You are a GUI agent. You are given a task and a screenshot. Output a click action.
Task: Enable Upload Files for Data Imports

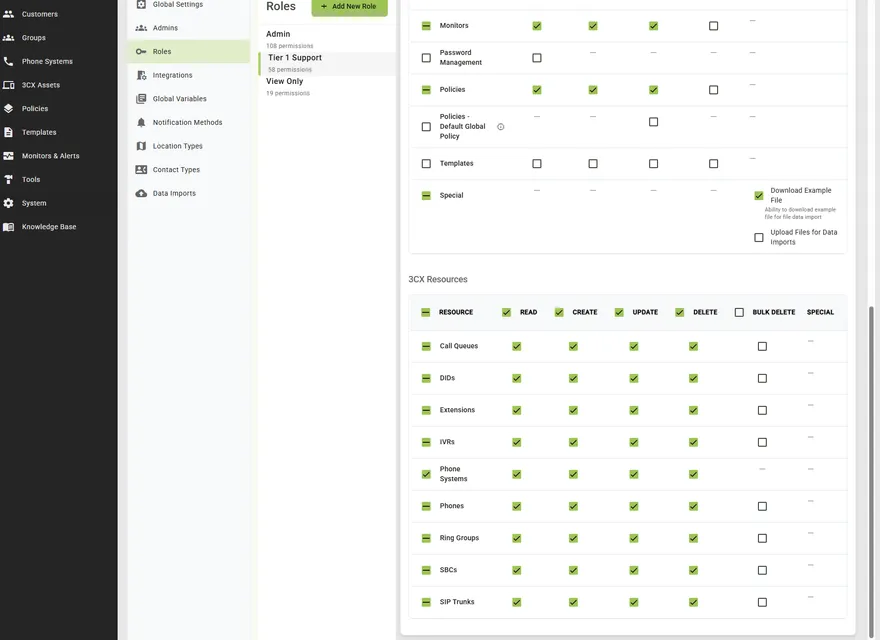(x=759, y=237)
